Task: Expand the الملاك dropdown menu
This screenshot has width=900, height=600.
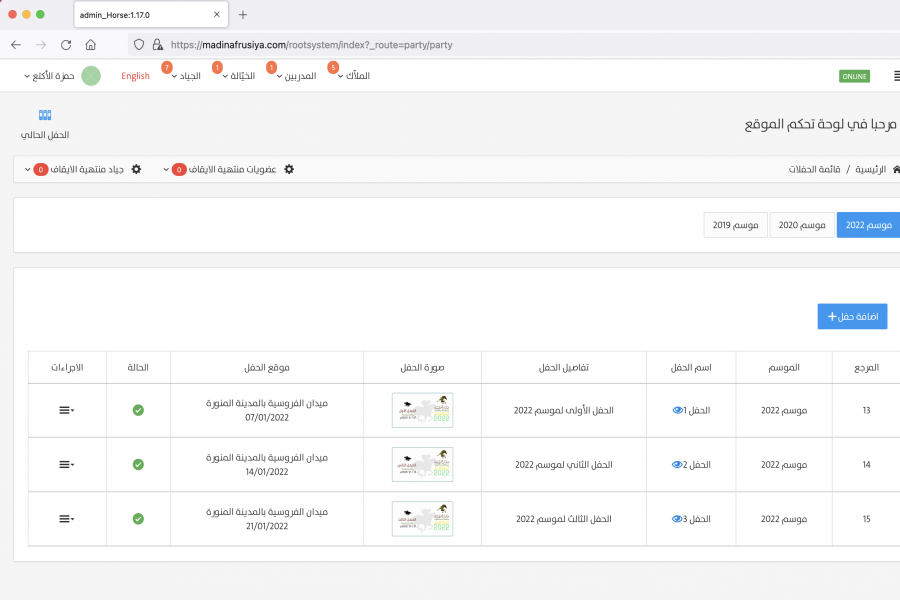Action: pos(354,76)
